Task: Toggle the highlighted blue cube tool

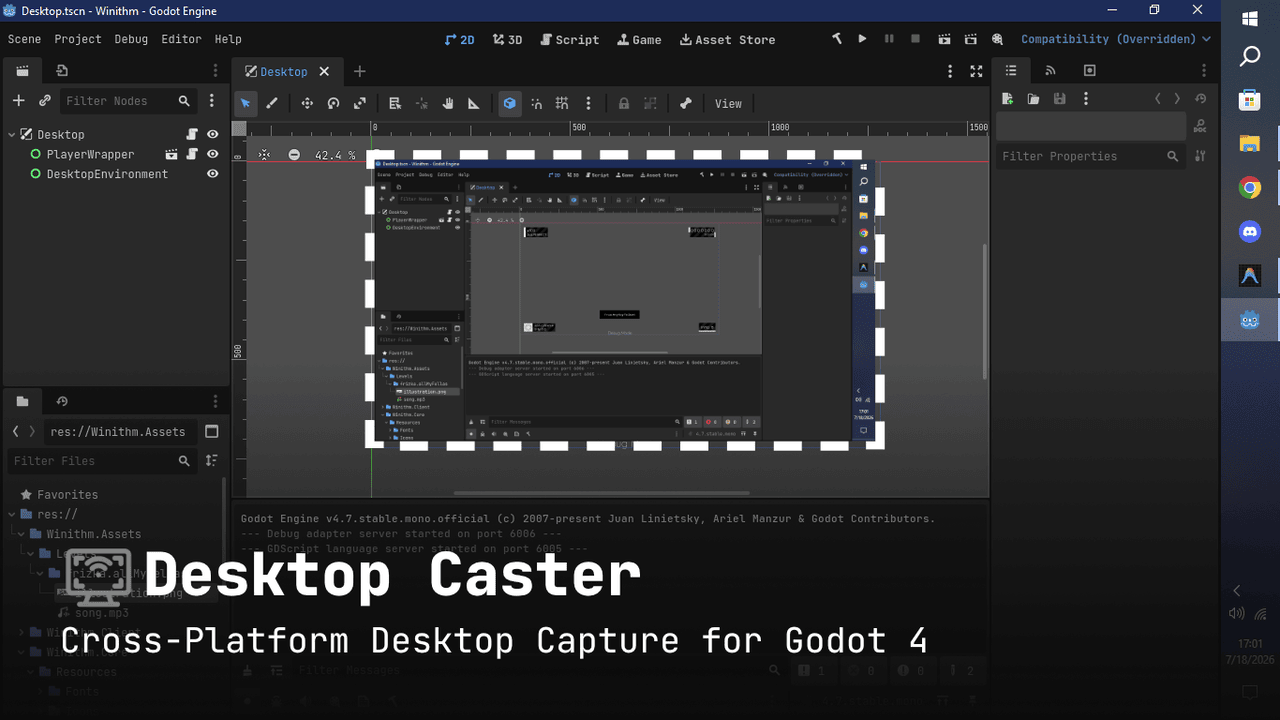Action: click(510, 103)
